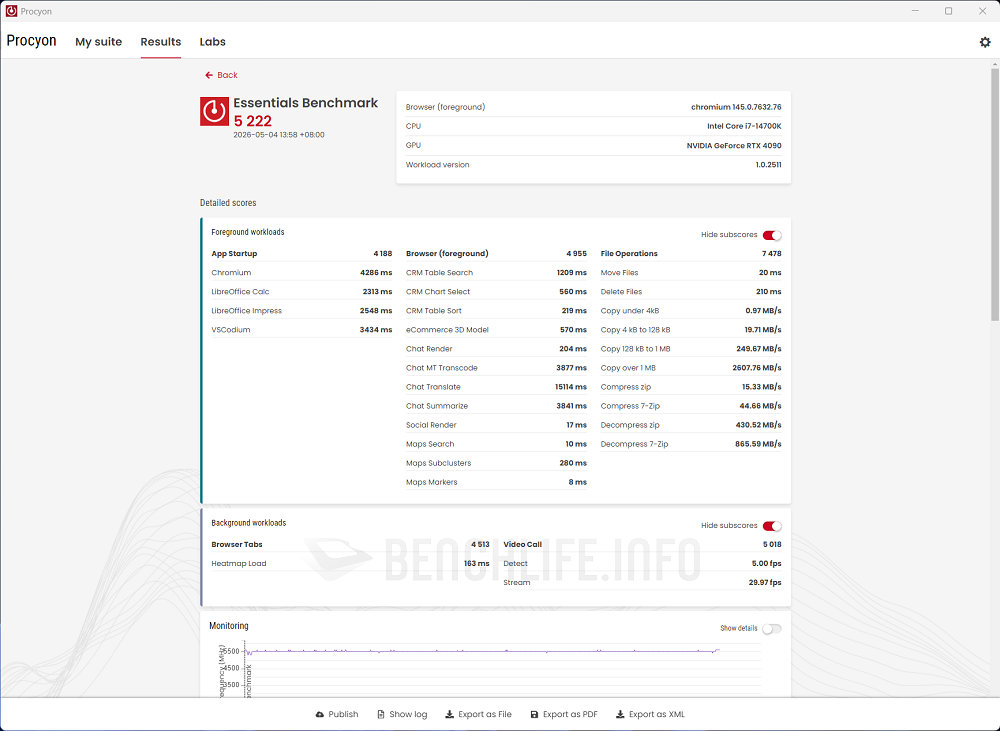Click the Export as PDF button
Viewport: 1000px width, 731px height.
[x=564, y=714]
